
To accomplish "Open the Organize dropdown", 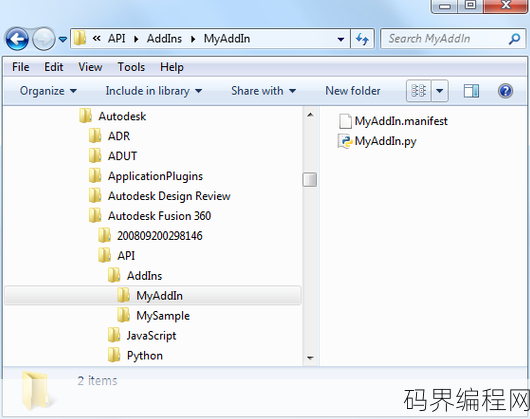I will pos(48,91).
